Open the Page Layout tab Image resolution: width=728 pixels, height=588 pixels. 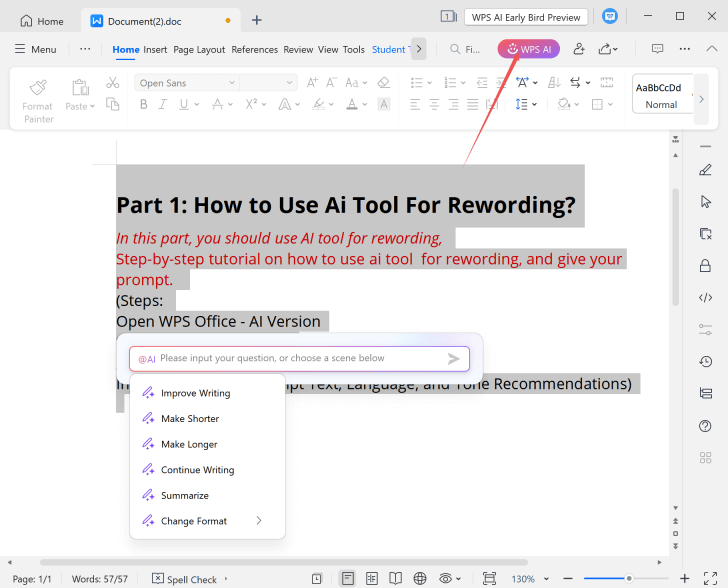click(x=198, y=49)
